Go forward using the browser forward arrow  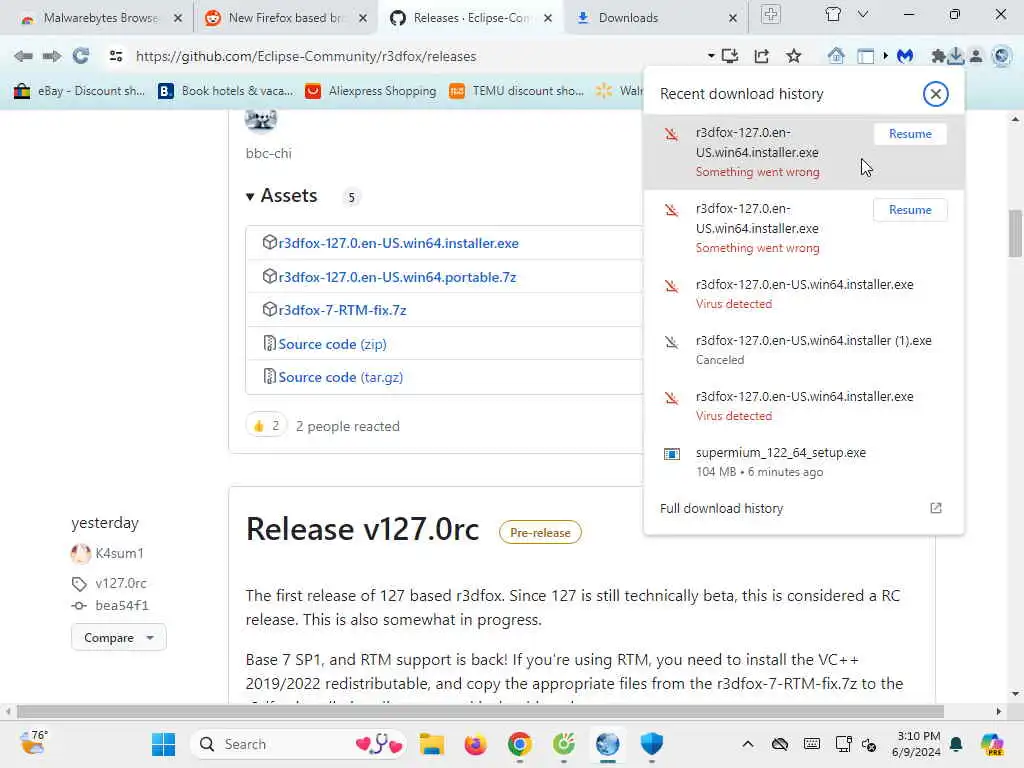pos(52,56)
